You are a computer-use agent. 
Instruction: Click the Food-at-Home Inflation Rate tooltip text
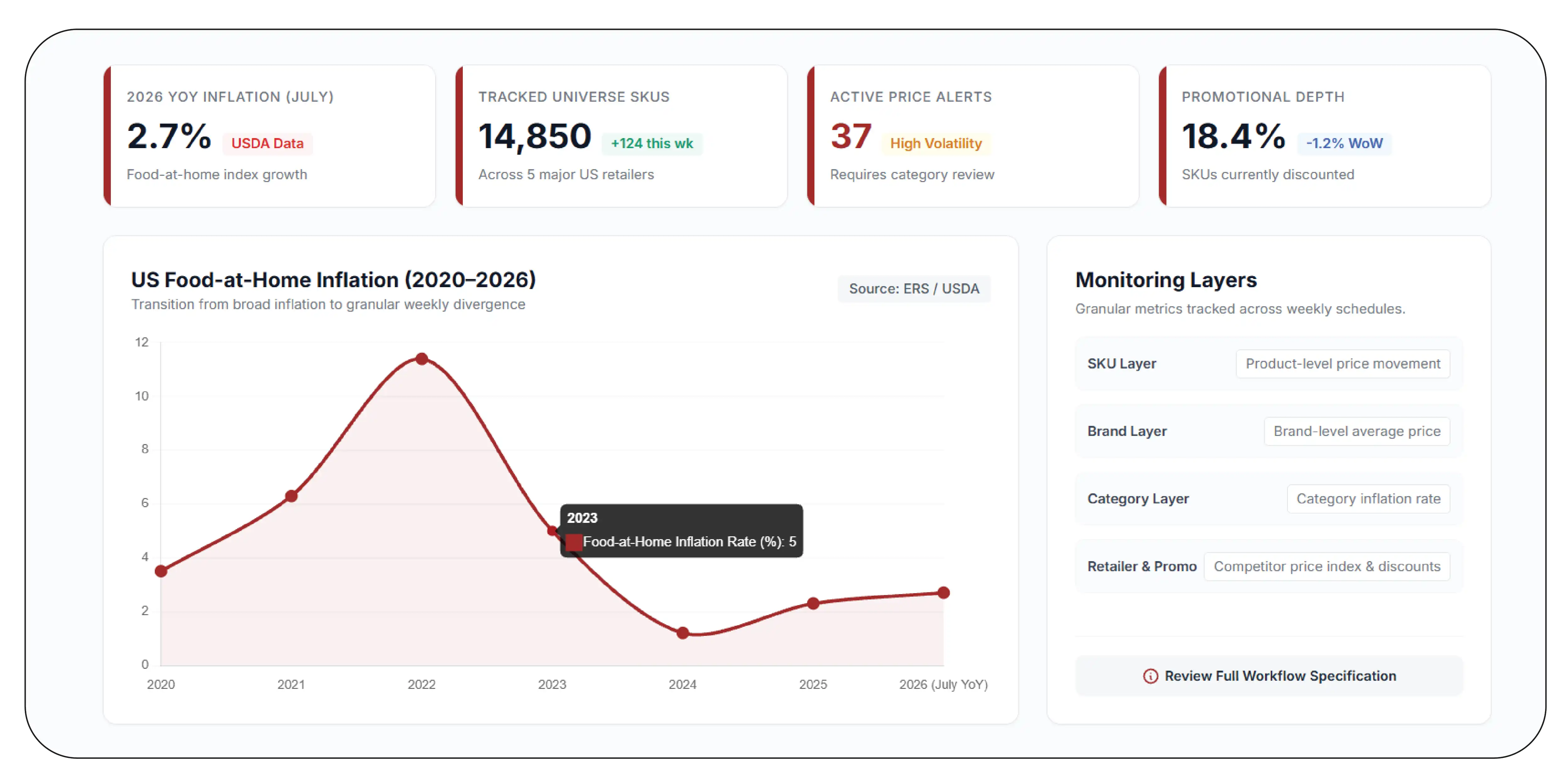690,541
